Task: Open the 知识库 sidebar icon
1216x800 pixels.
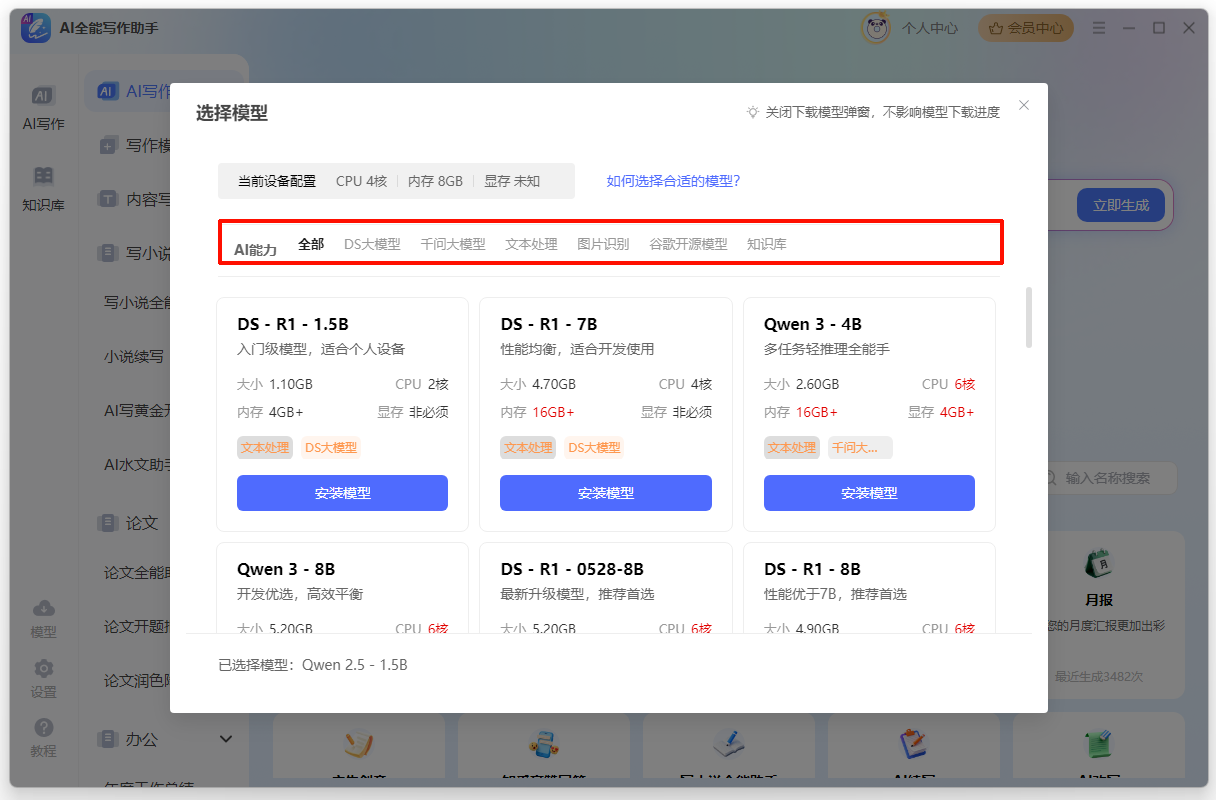Action: coord(43,177)
